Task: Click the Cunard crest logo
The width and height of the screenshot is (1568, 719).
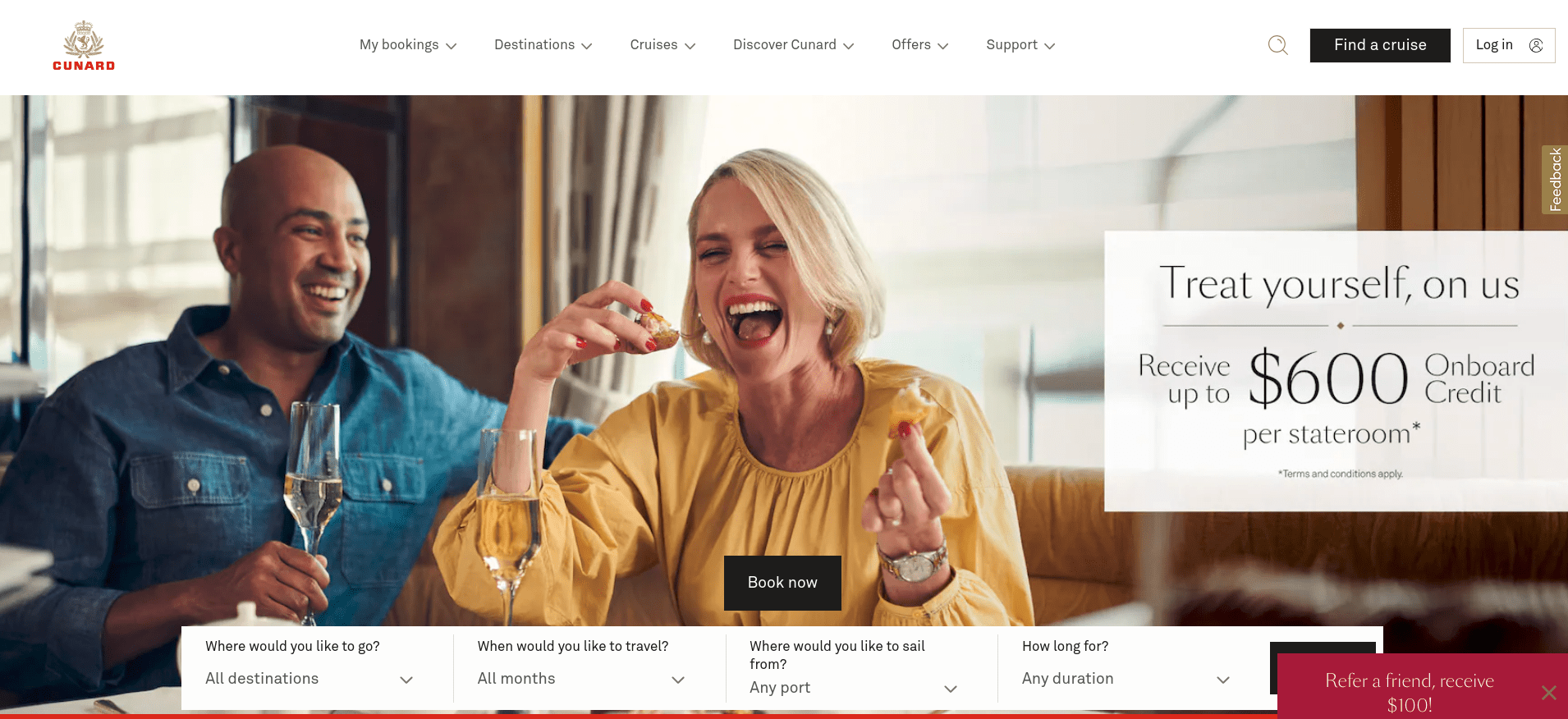Action: 84,46
